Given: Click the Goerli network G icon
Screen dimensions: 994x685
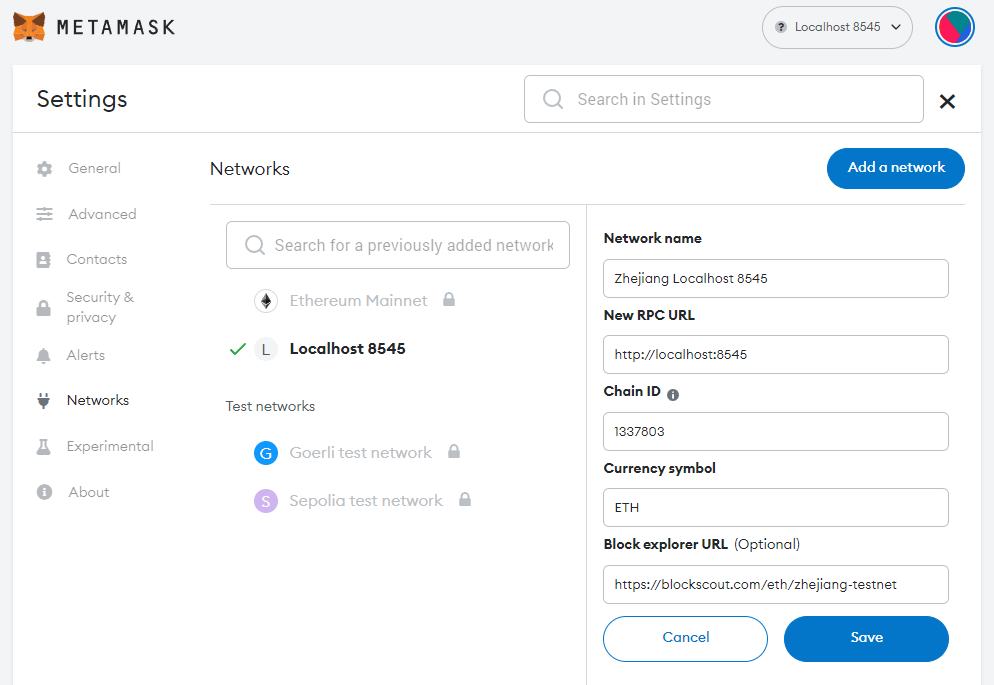Looking at the screenshot, I should click(265, 453).
